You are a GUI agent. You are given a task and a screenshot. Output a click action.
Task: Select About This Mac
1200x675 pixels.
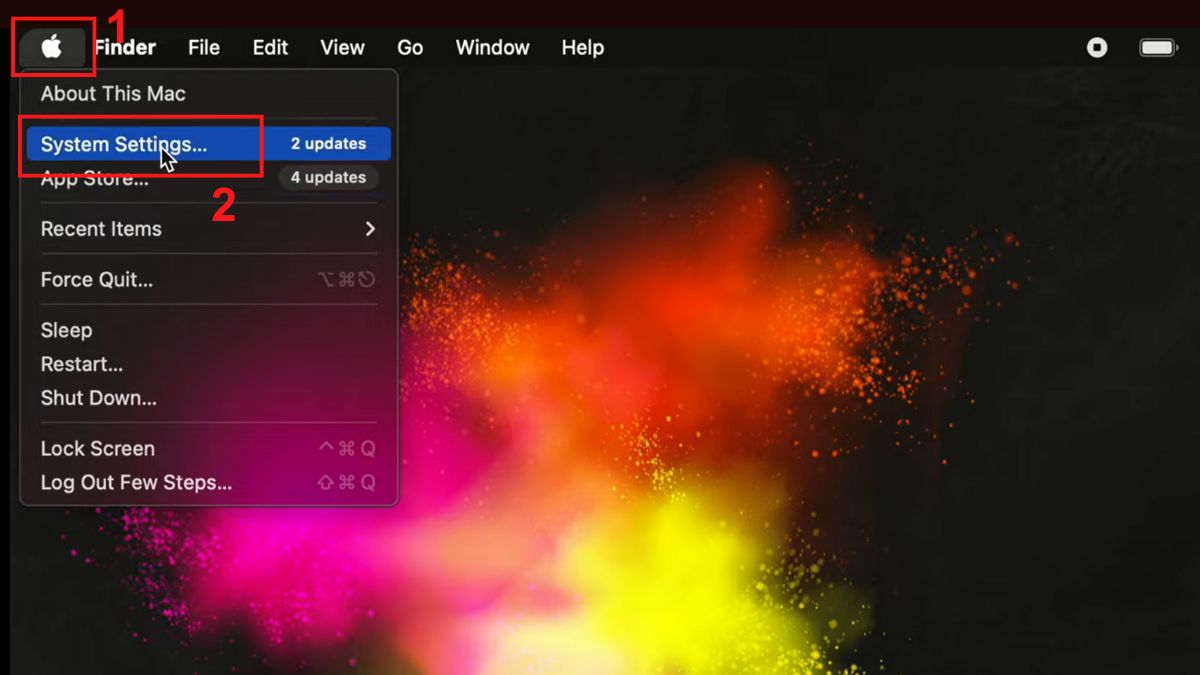pos(209,94)
